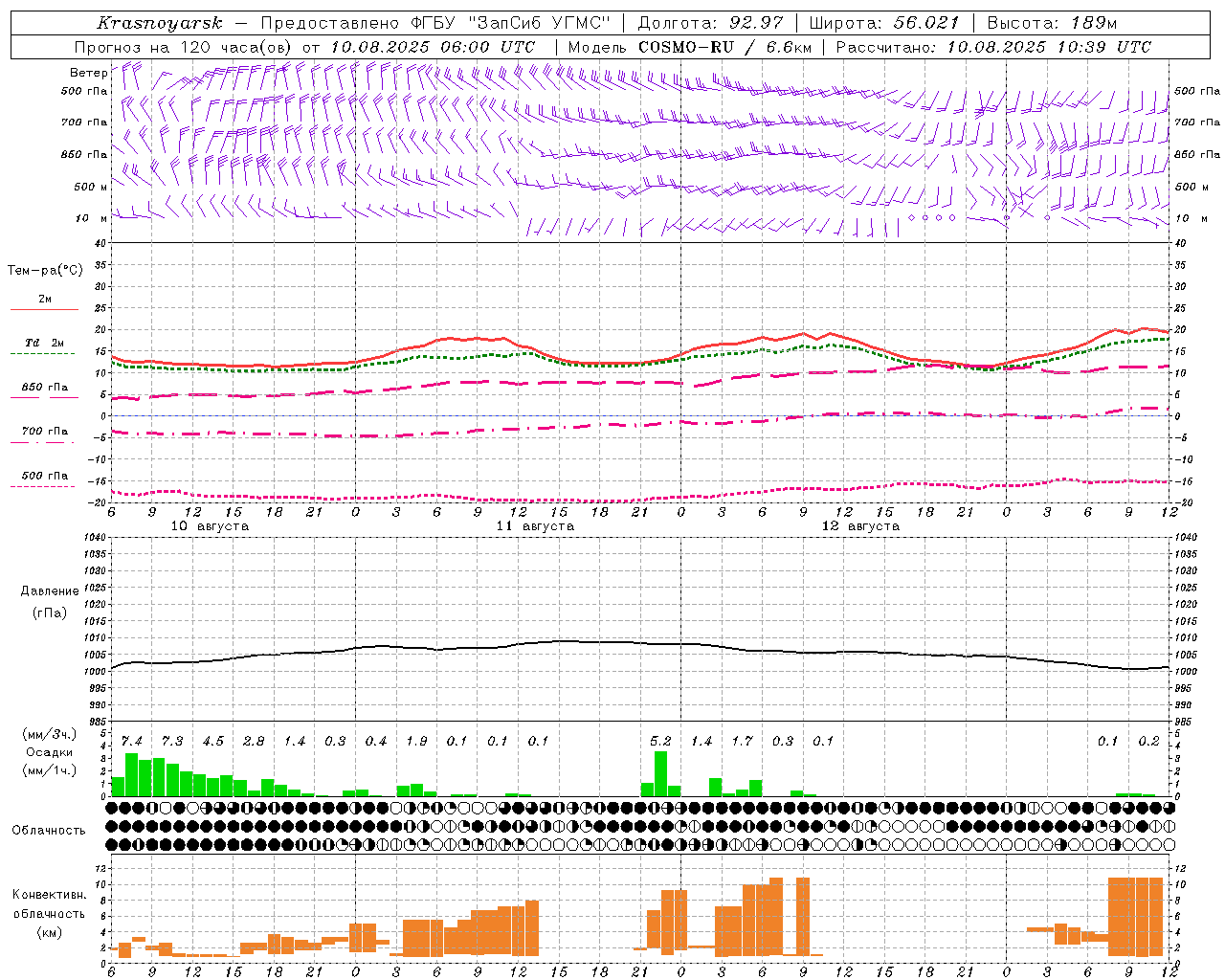Click the Td 2м legend entry

[45, 343]
